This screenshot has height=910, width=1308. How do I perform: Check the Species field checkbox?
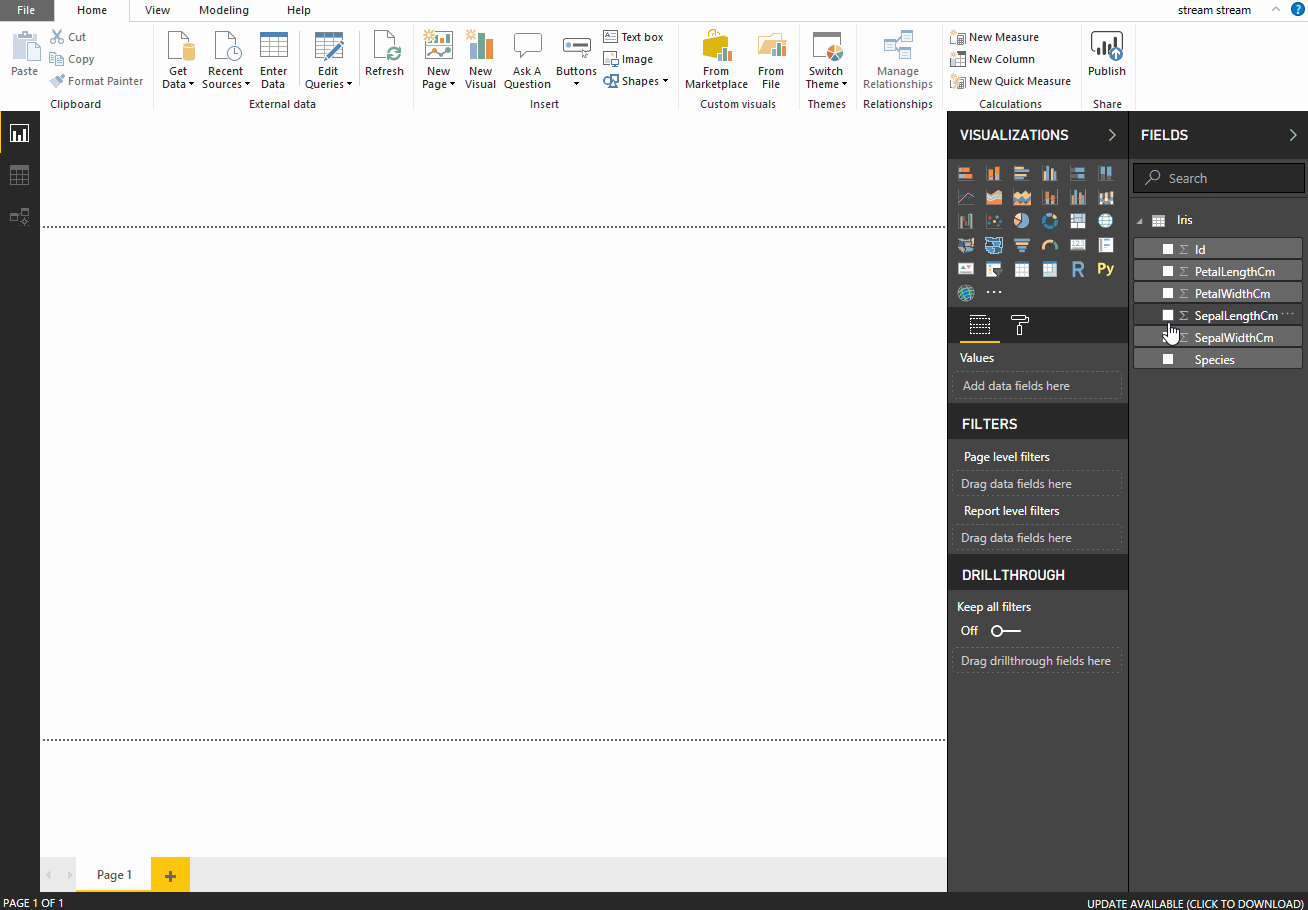[1167, 359]
